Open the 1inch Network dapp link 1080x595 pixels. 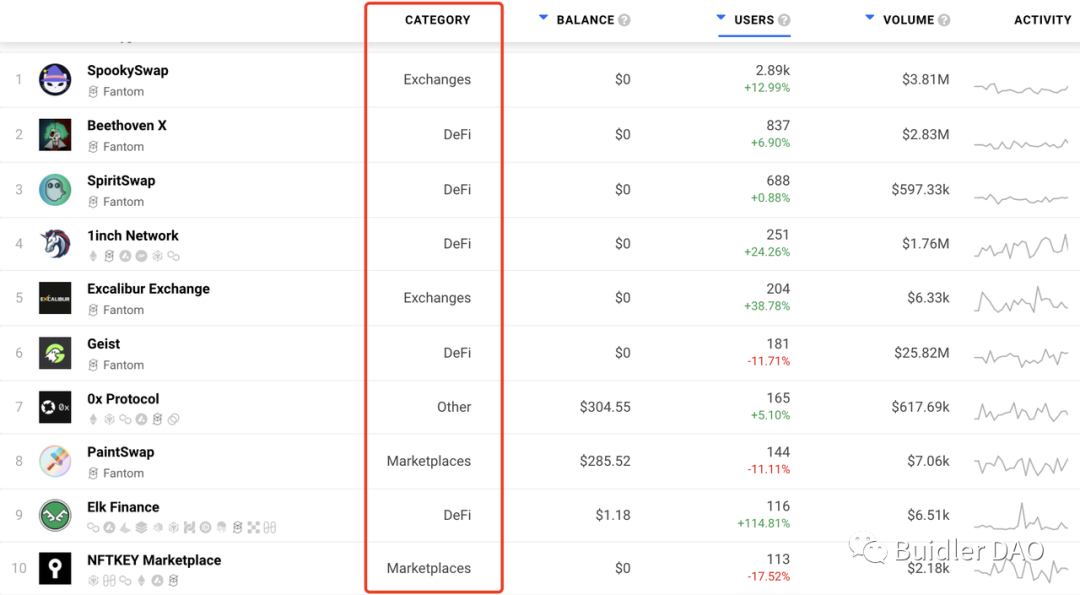point(133,236)
